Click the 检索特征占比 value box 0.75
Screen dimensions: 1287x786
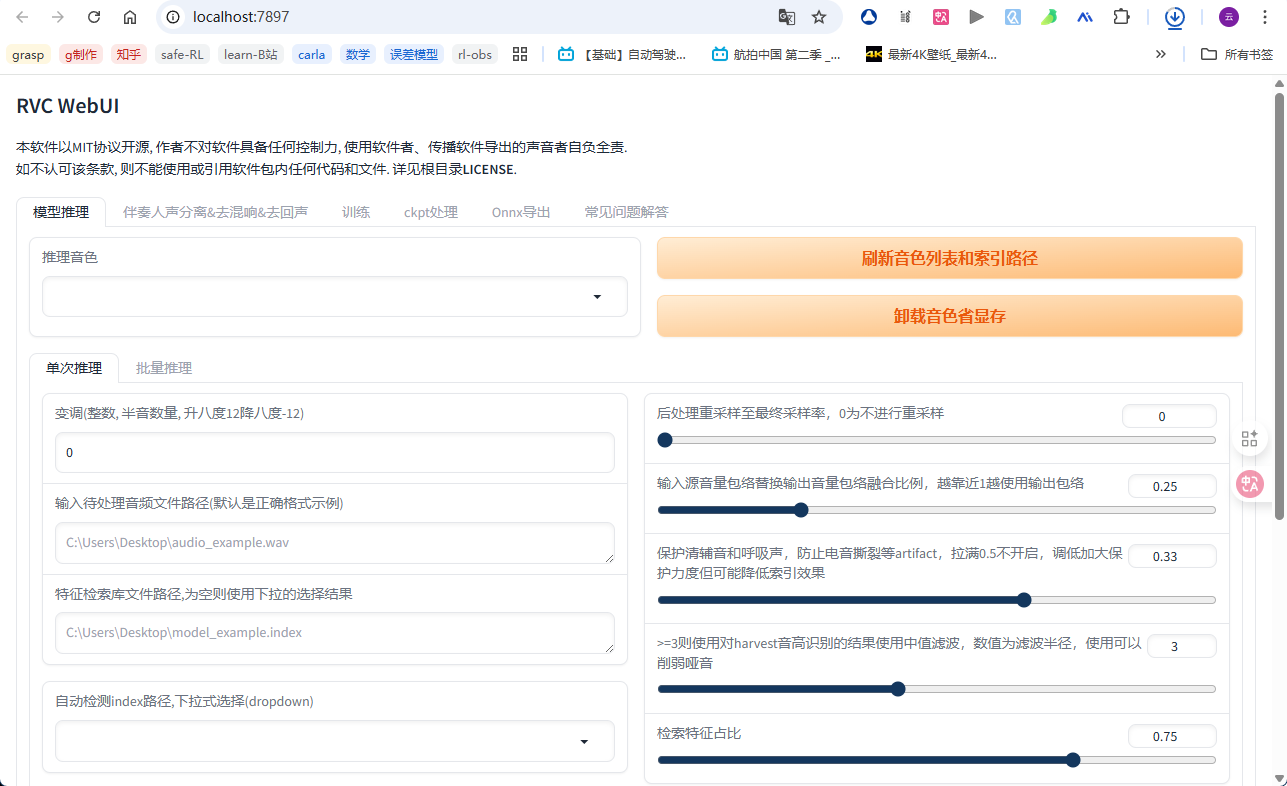(x=1172, y=737)
